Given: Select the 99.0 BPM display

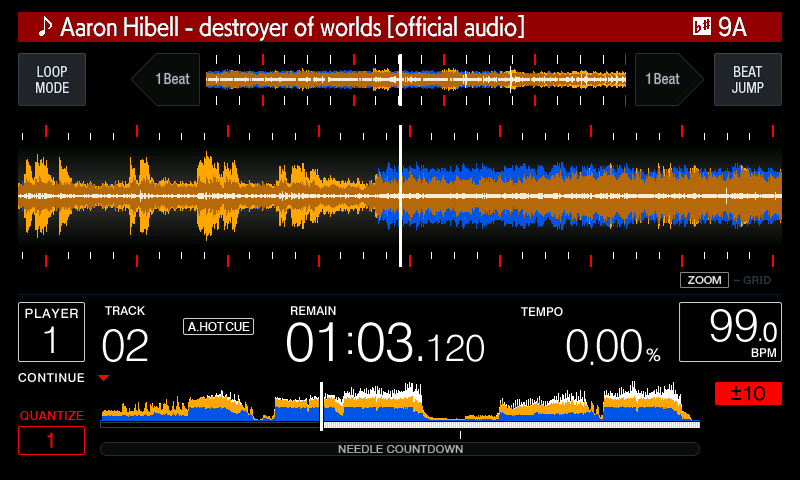Looking at the screenshot, I should tap(730, 332).
